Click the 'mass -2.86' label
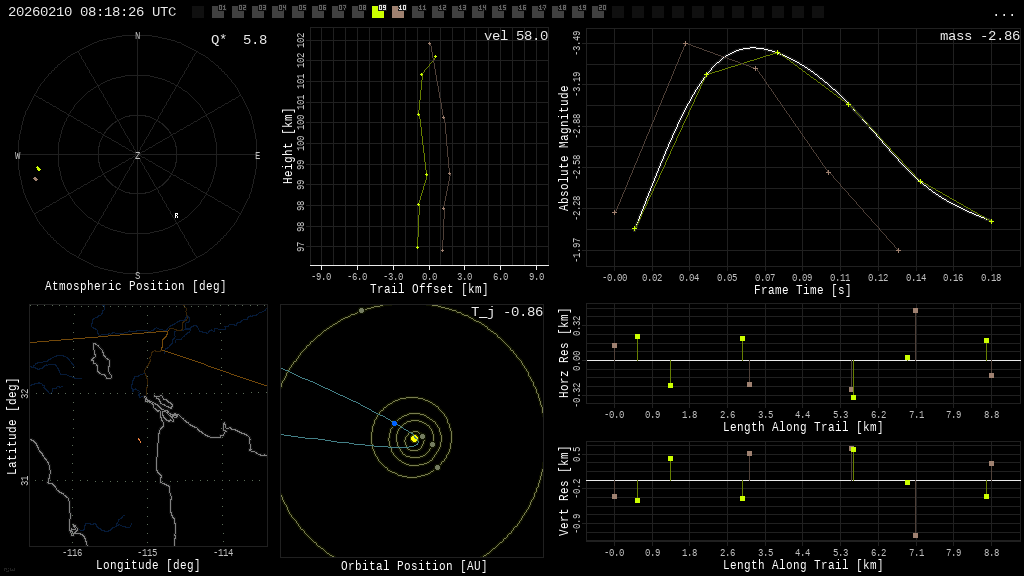 click(x=979, y=36)
